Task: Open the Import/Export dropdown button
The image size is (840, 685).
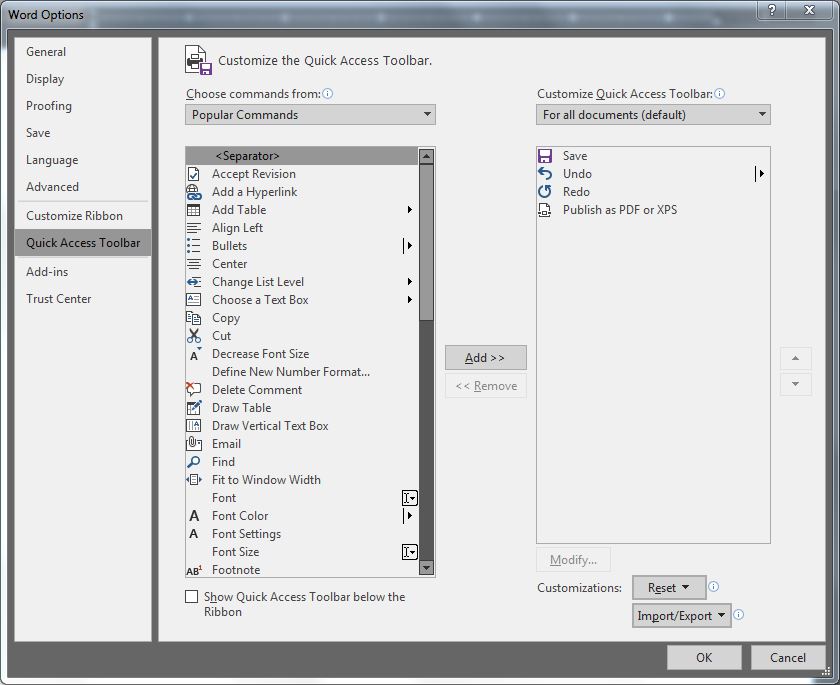Action: tap(681, 615)
